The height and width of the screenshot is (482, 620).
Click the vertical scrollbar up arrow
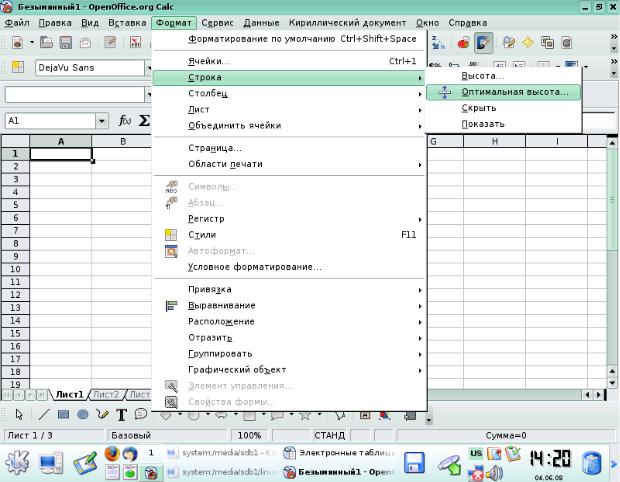pyautogui.click(x=612, y=142)
